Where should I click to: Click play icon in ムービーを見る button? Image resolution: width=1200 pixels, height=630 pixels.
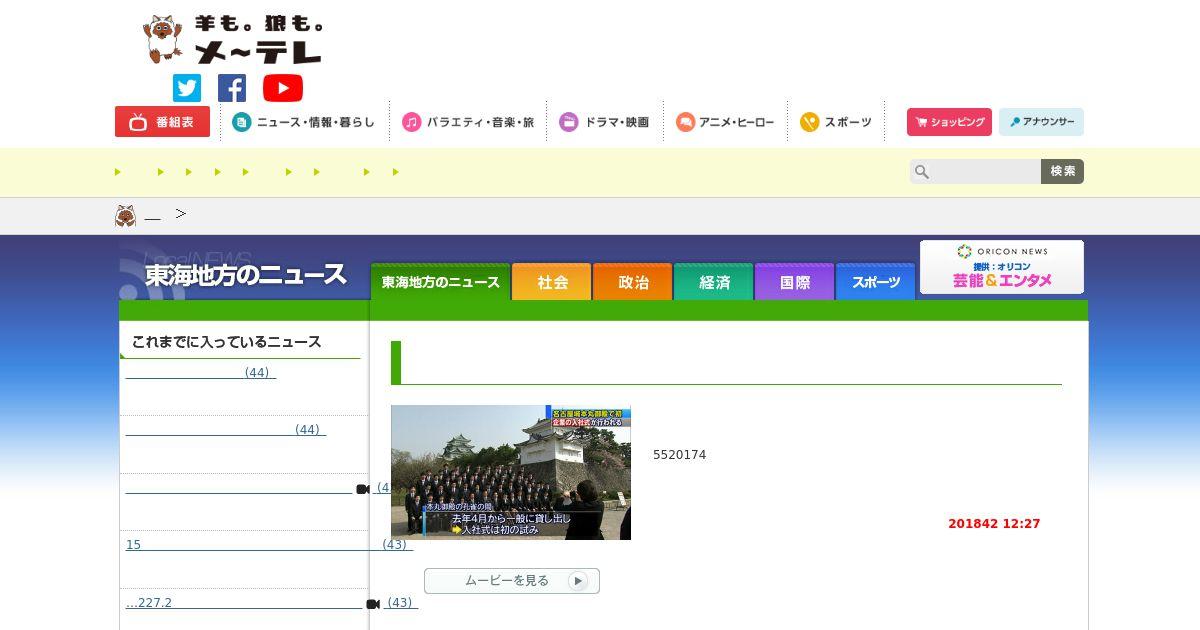(578, 581)
